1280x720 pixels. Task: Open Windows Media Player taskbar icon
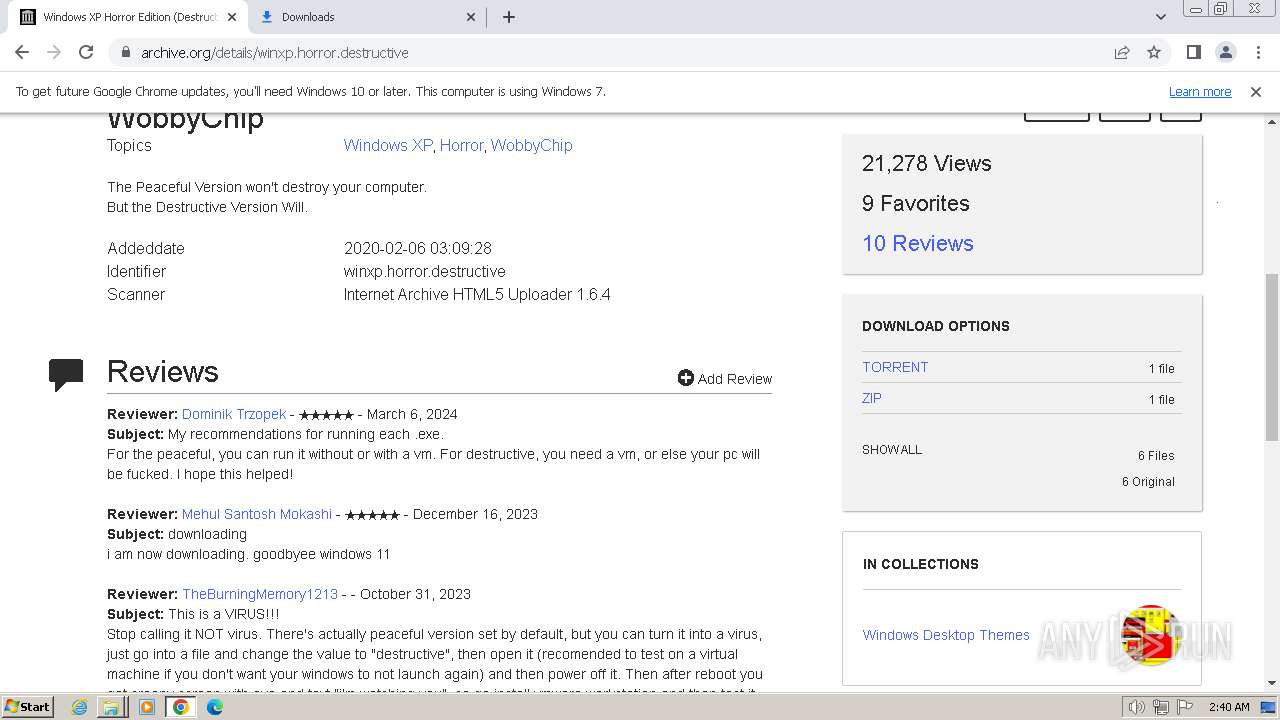pos(146,707)
